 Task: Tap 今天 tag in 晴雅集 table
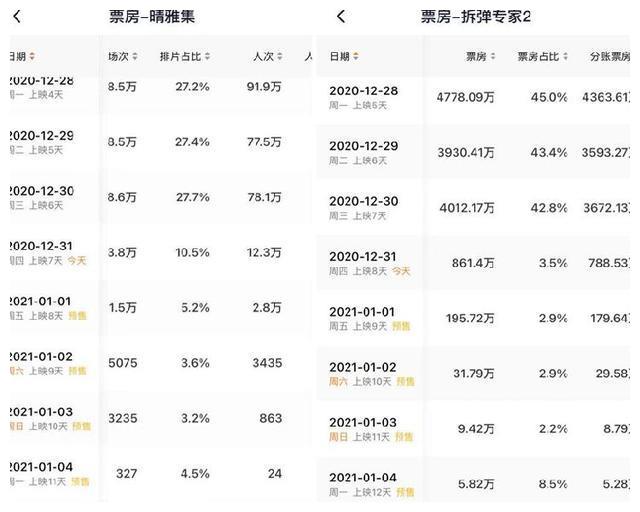coord(77,260)
